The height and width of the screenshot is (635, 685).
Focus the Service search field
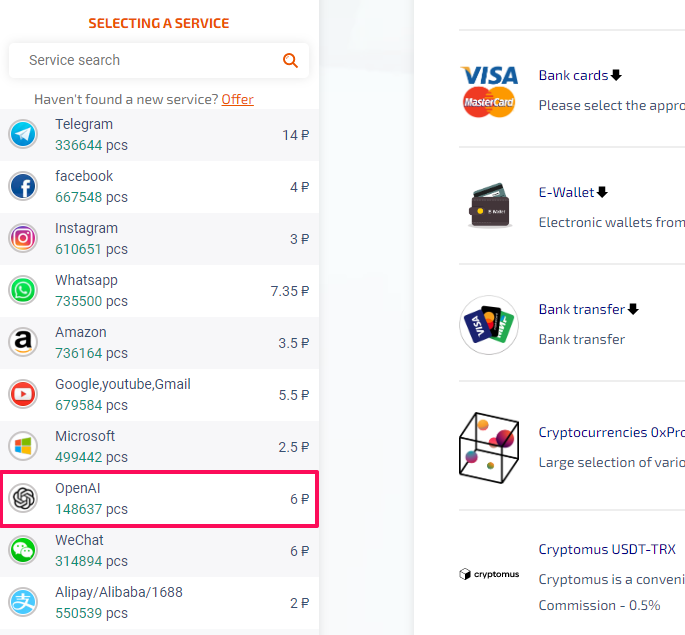point(159,60)
